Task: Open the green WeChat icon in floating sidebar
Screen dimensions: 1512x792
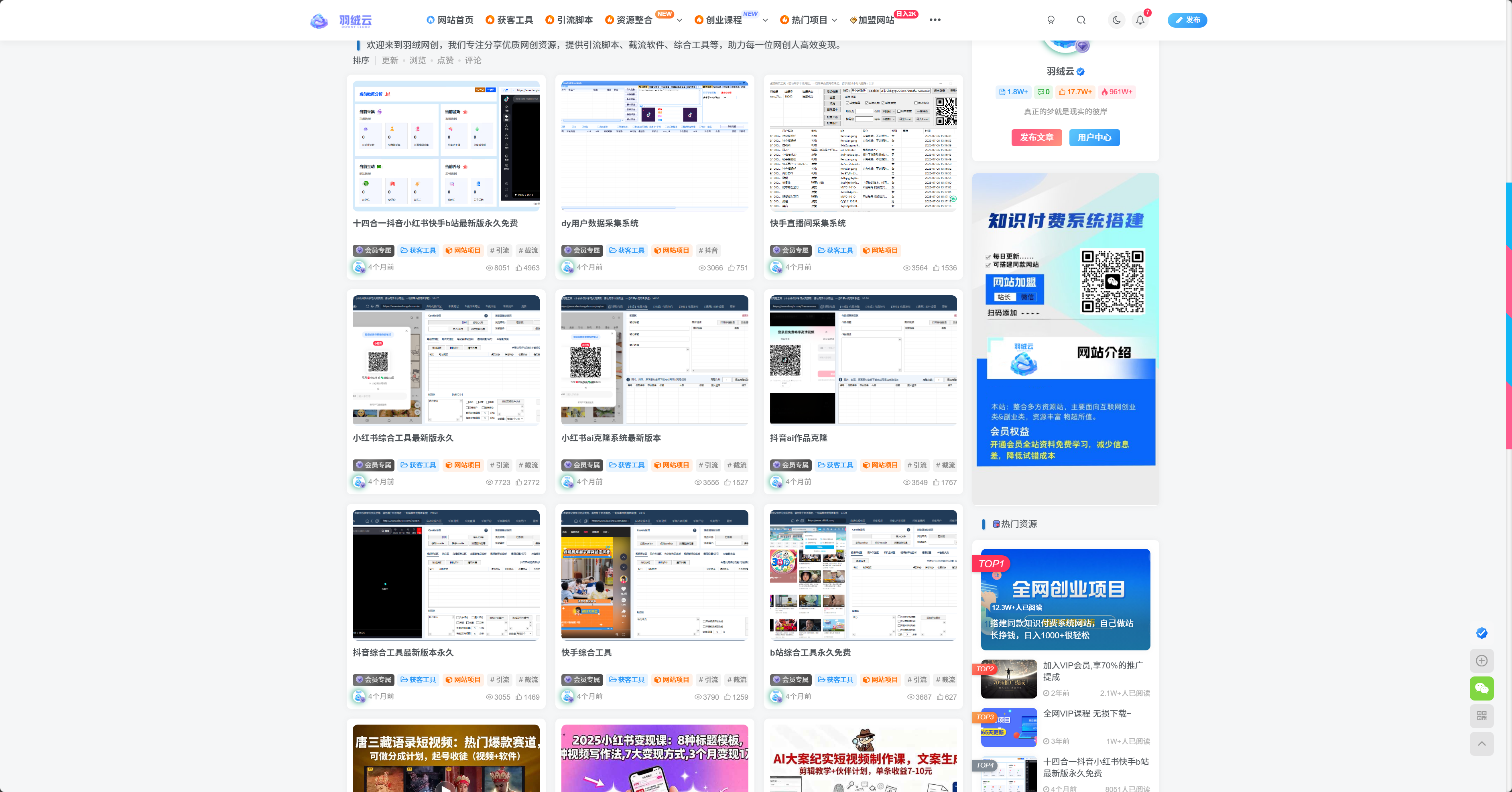Action: (1482, 688)
